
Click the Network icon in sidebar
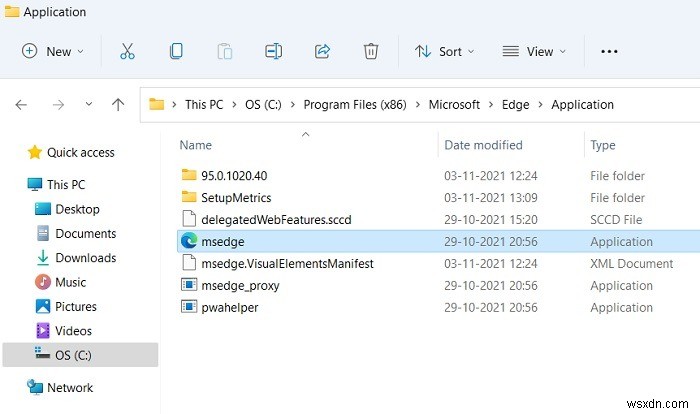click(34, 387)
